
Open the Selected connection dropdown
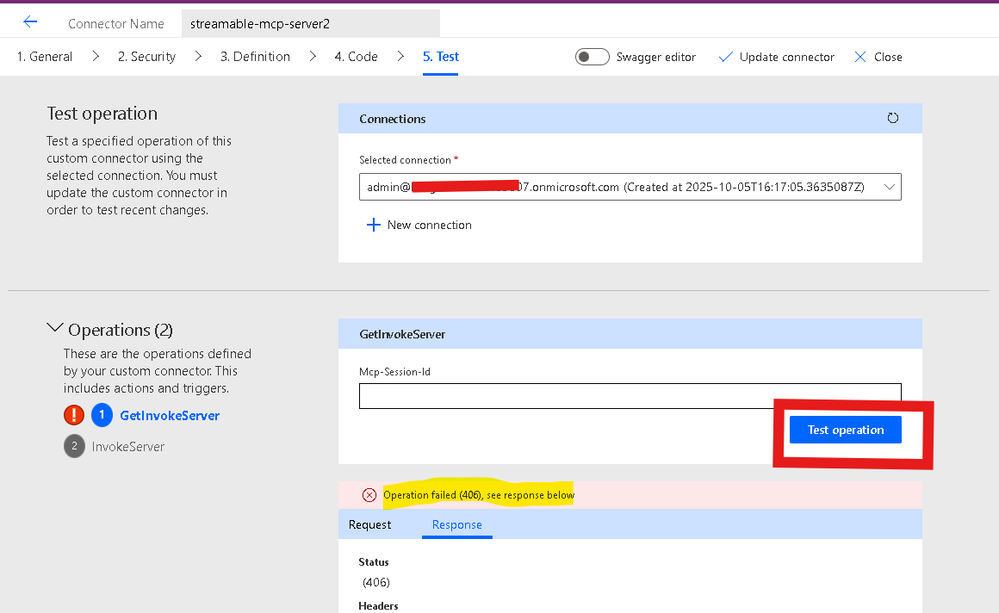point(630,187)
